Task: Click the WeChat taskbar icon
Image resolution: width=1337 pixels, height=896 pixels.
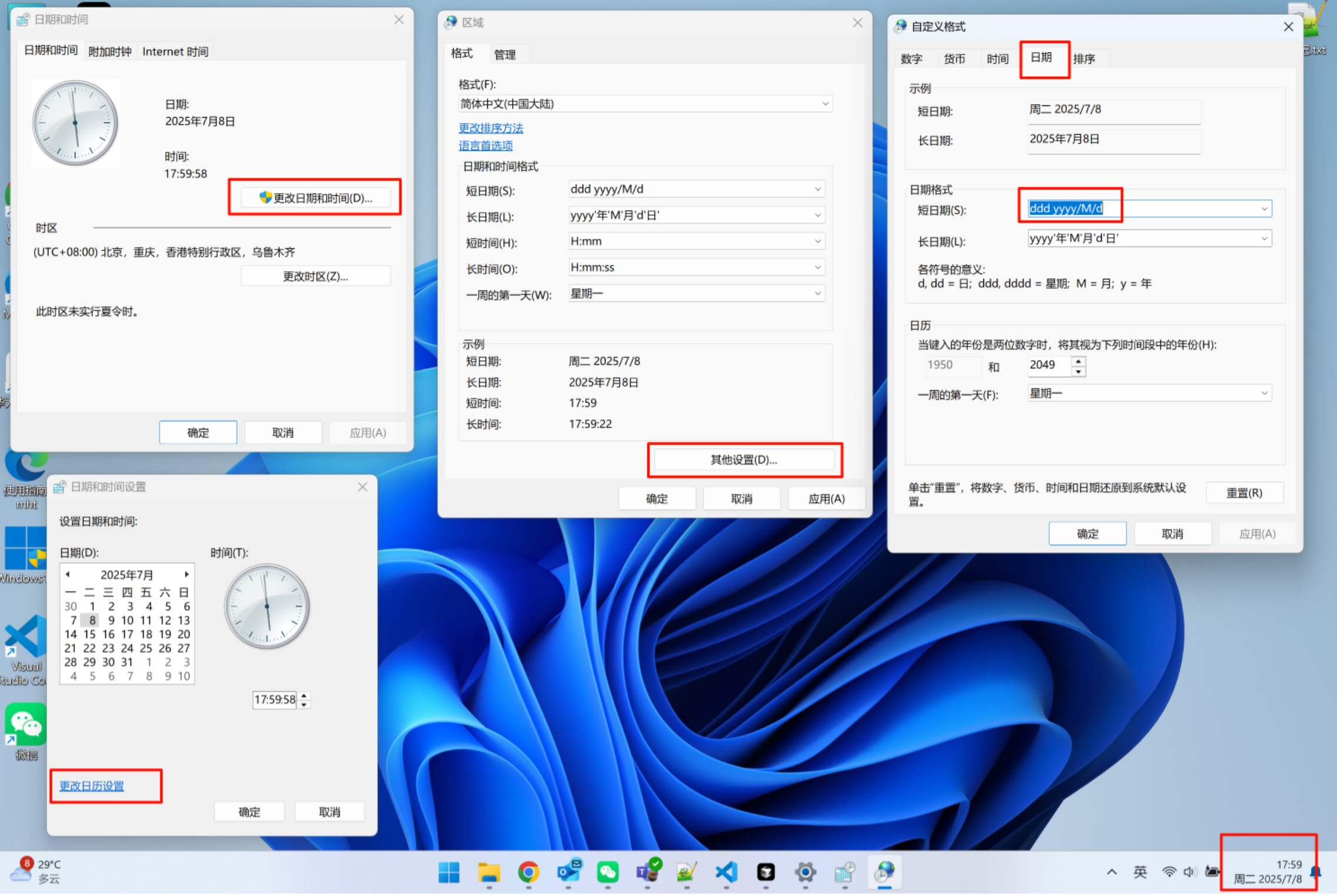Action: pos(607,871)
